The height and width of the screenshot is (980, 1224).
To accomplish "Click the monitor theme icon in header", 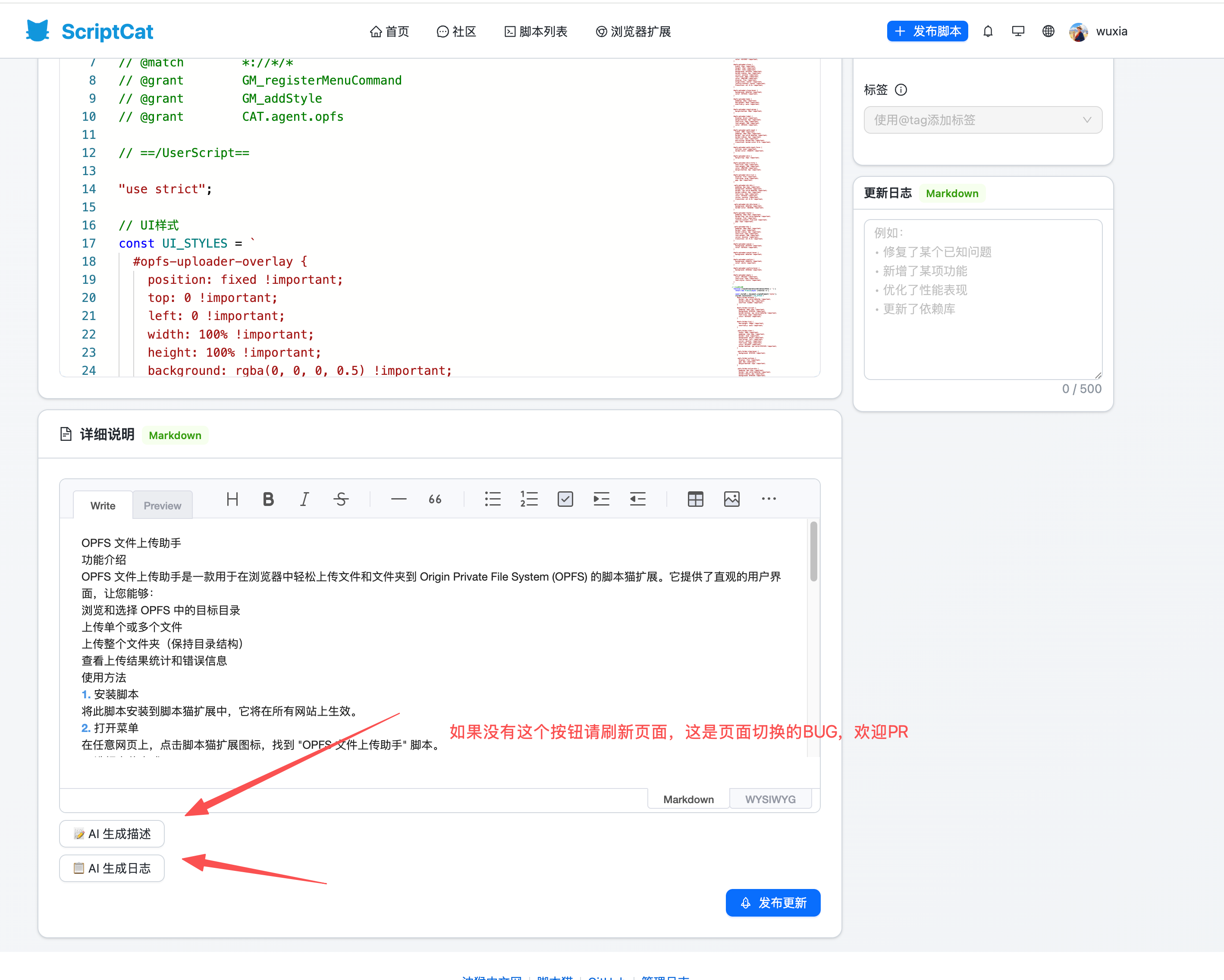I will click(x=1018, y=31).
